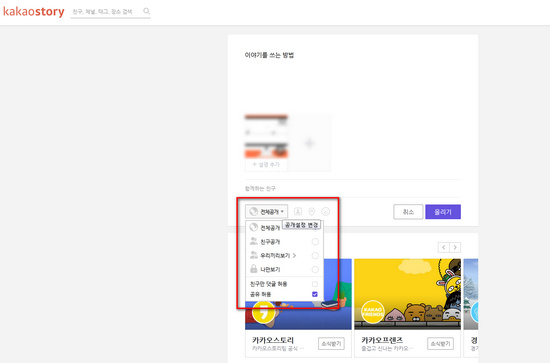Click the tag friends person icon

click(x=298, y=211)
